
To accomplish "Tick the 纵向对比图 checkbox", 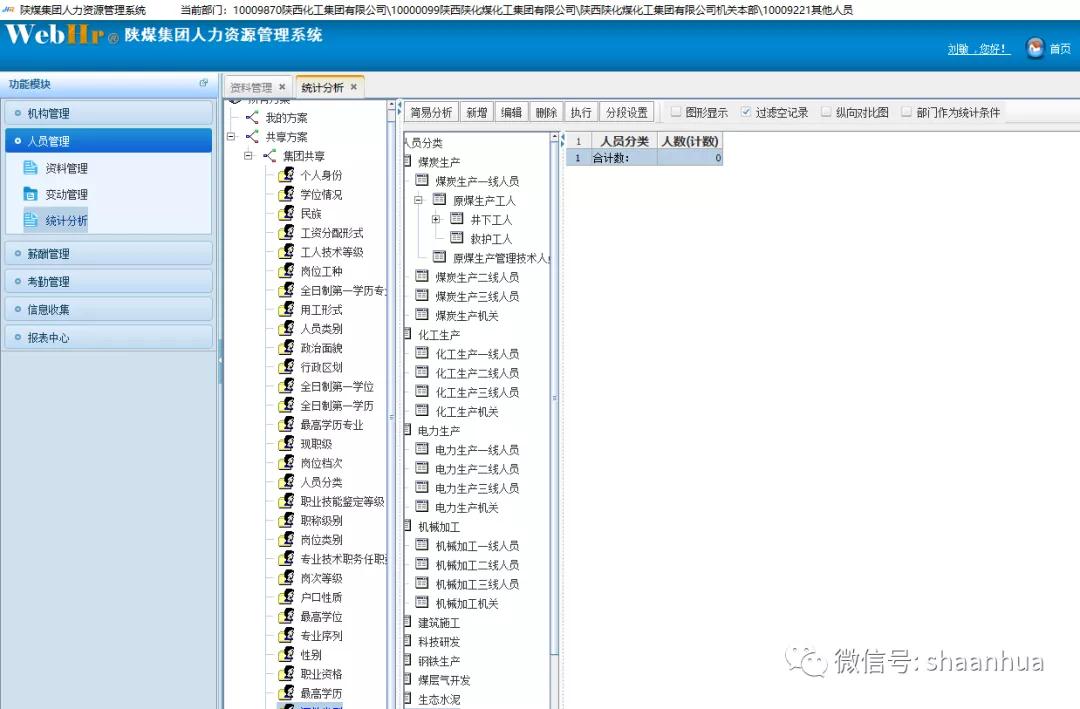I will click(x=826, y=112).
